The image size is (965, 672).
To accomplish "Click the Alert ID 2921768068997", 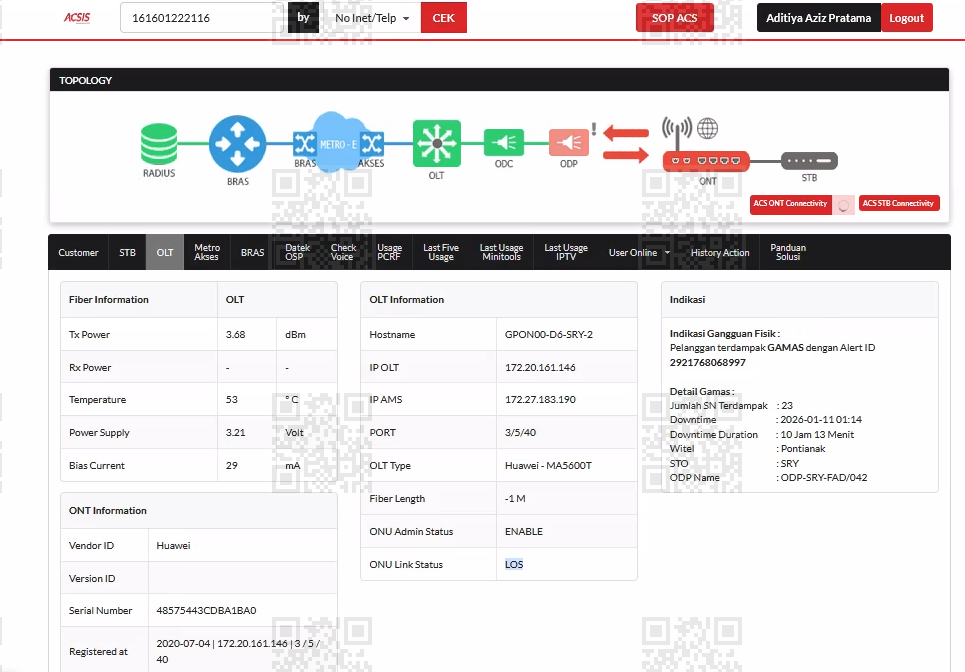I will click(x=708, y=362).
